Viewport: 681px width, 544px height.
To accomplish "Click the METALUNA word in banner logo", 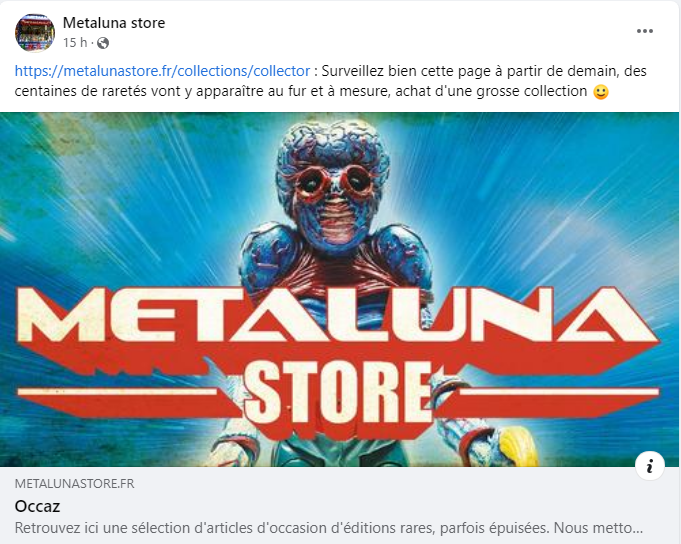I will (x=338, y=317).
